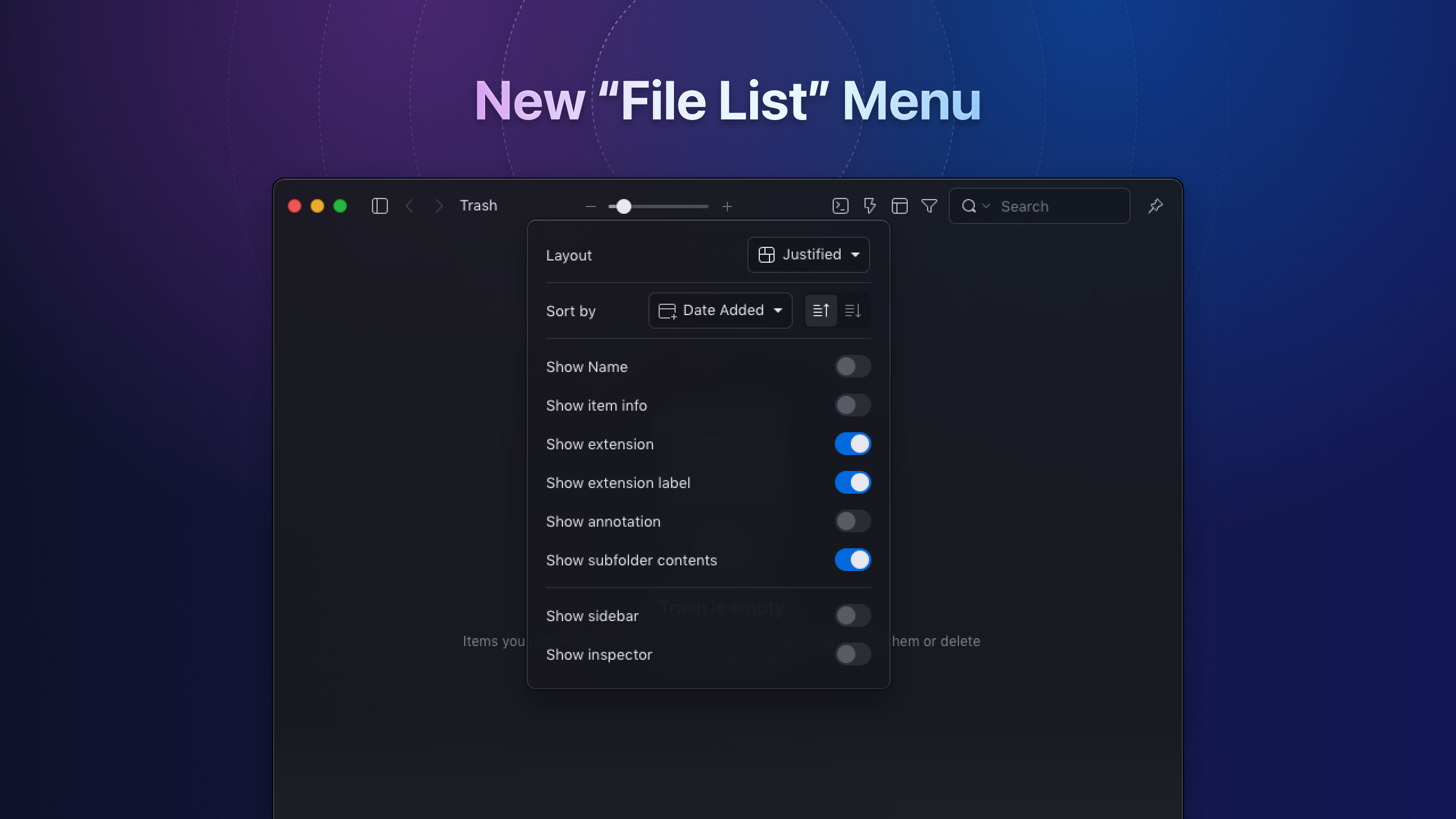Click the back navigation chevron
The image size is (1456, 819).
point(409,206)
